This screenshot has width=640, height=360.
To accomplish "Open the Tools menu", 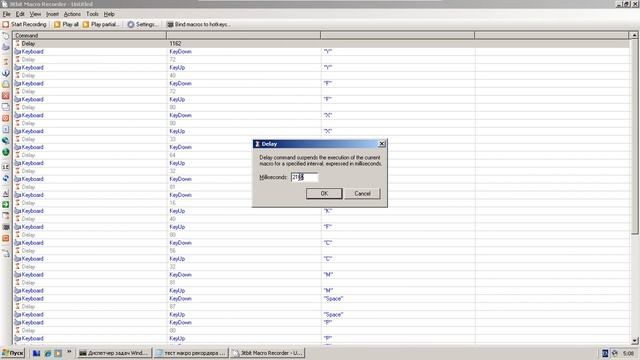I will click(92, 14).
